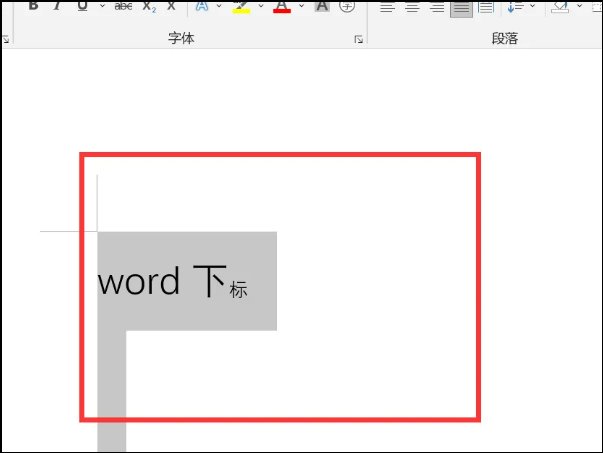603x453 pixels.
Task: Expand highlight color dropdown arrow
Action: tap(261, 6)
